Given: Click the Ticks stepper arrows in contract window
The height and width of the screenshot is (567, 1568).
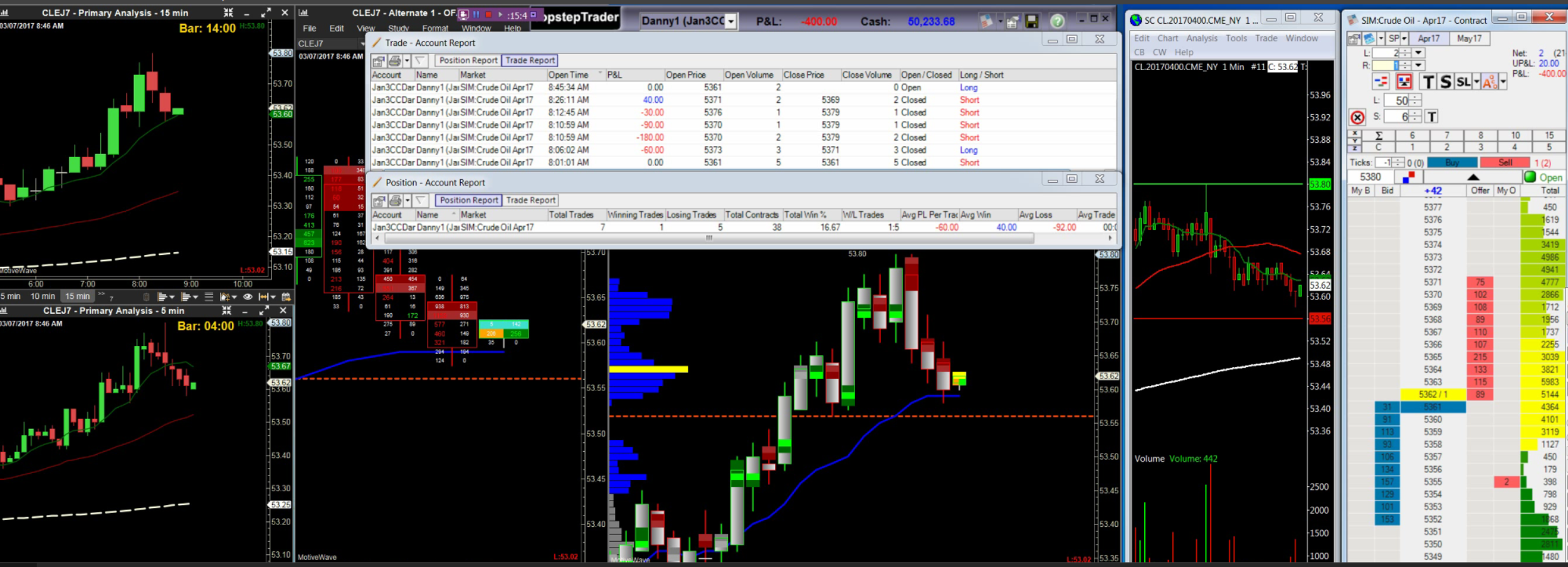Looking at the screenshot, I should (1398, 163).
